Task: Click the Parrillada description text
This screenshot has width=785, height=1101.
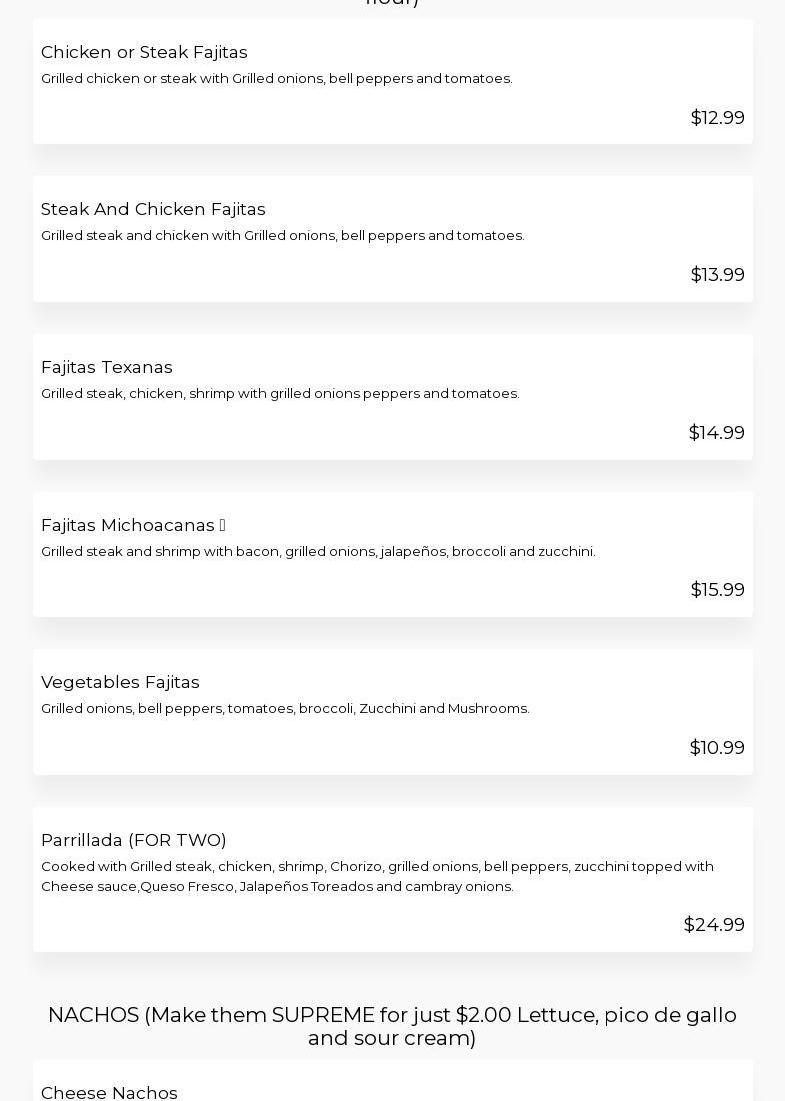Action: [377, 876]
